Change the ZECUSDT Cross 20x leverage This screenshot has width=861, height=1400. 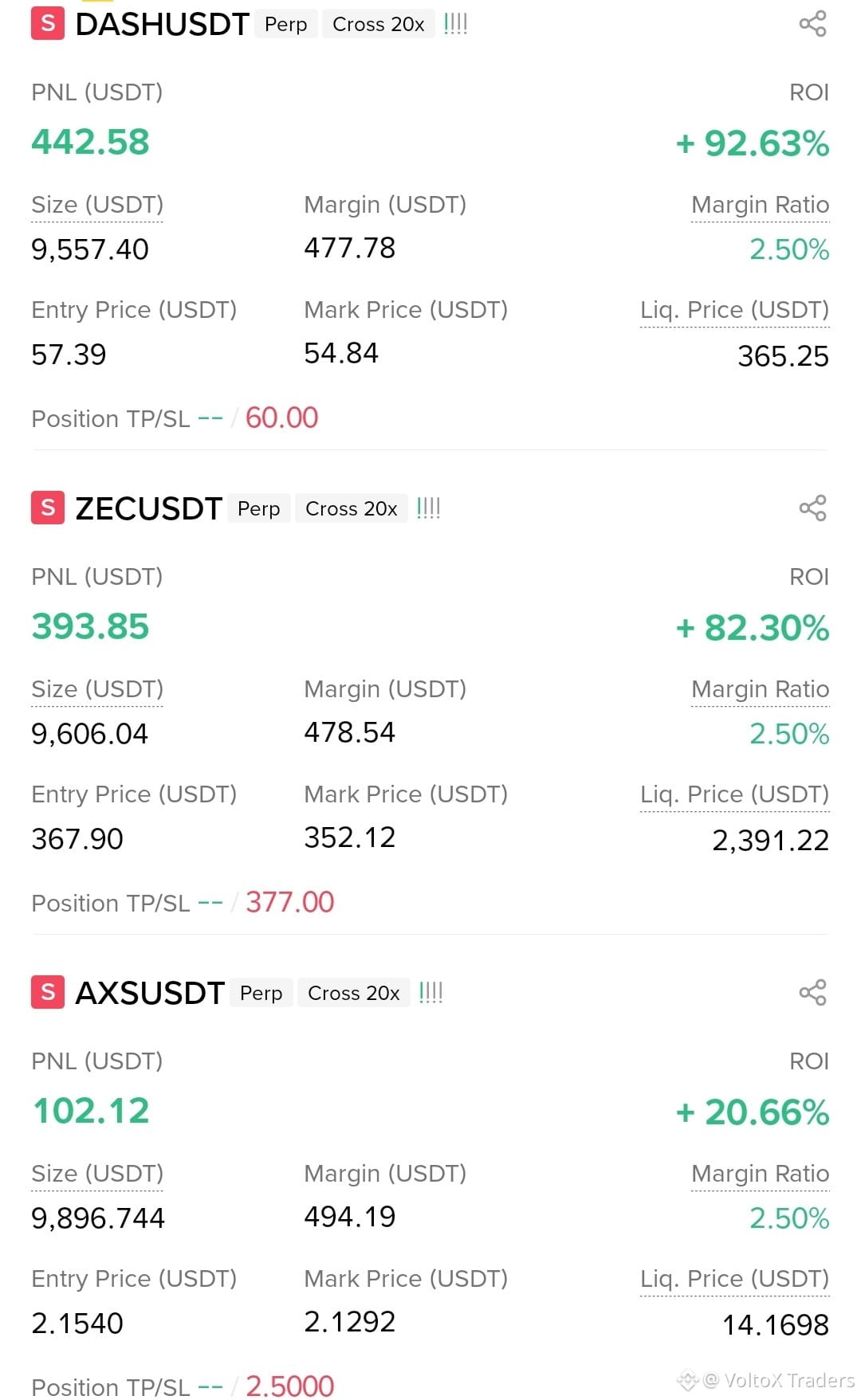pyautogui.click(x=352, y=509)
